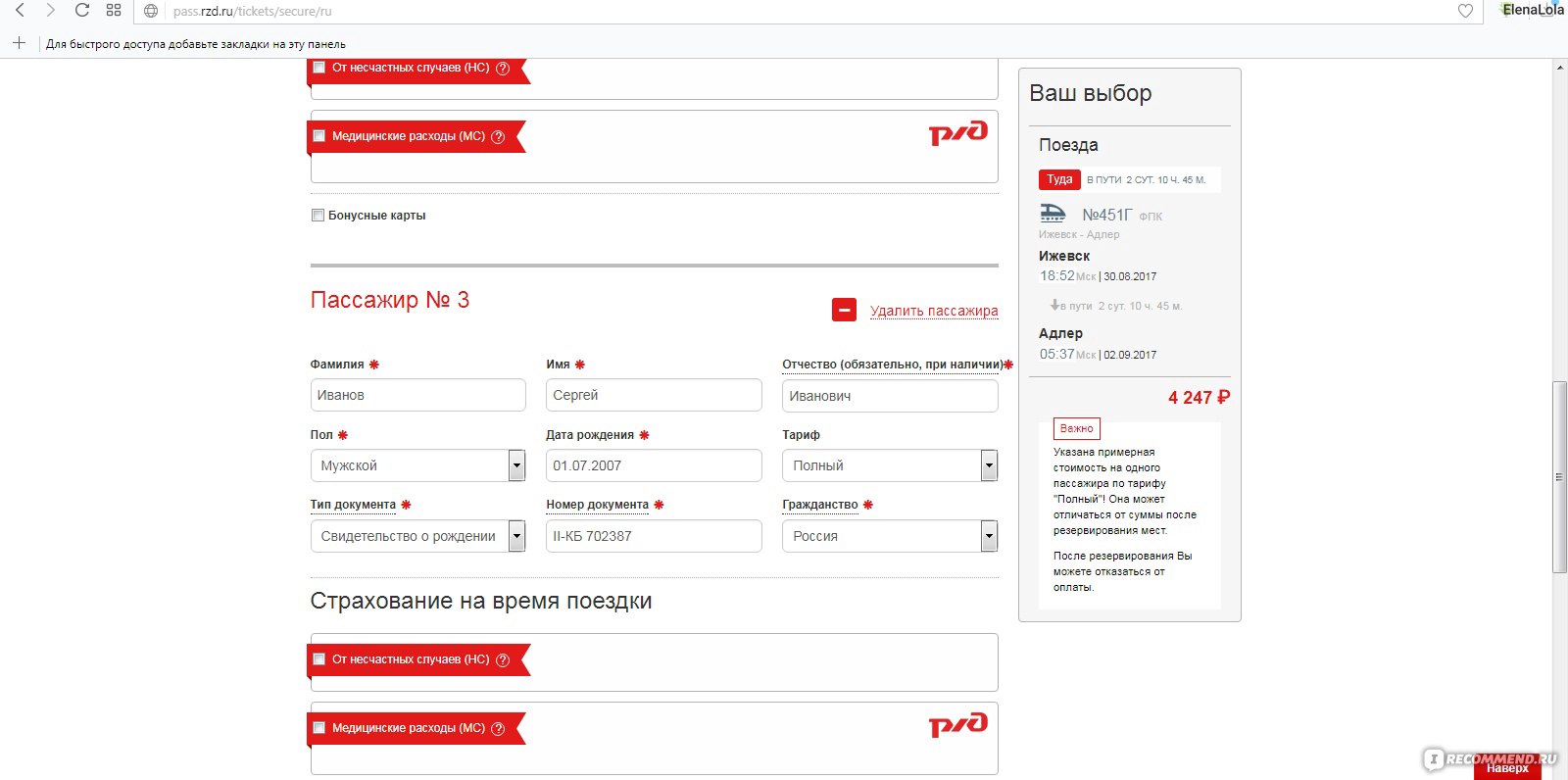Enable passenger 3 medical expenses checkbox

[318, 728]
